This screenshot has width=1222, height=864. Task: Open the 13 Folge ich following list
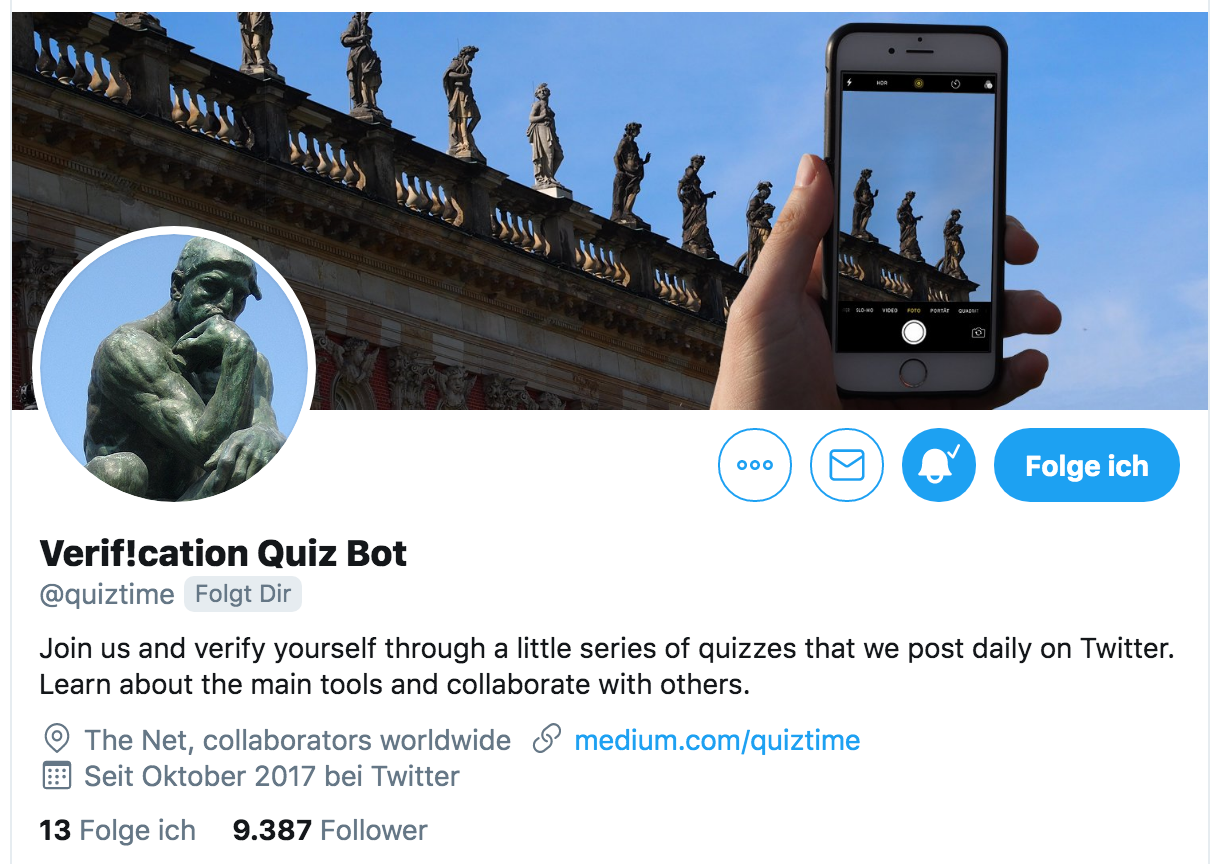pyautogui.click(x=118, y=830)
